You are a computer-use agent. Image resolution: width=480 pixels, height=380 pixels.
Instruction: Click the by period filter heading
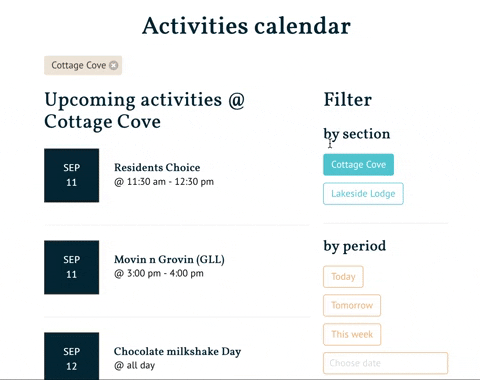[355, 246]
